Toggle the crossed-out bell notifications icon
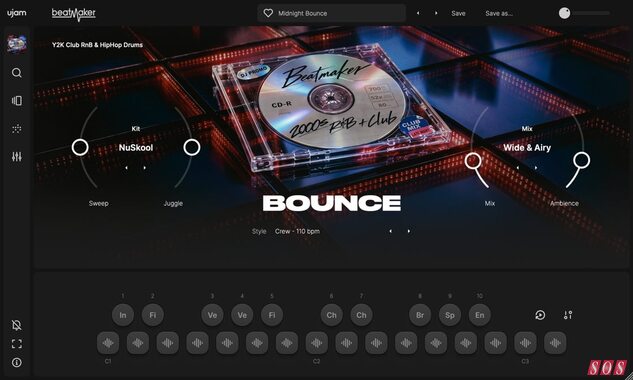 17,325
